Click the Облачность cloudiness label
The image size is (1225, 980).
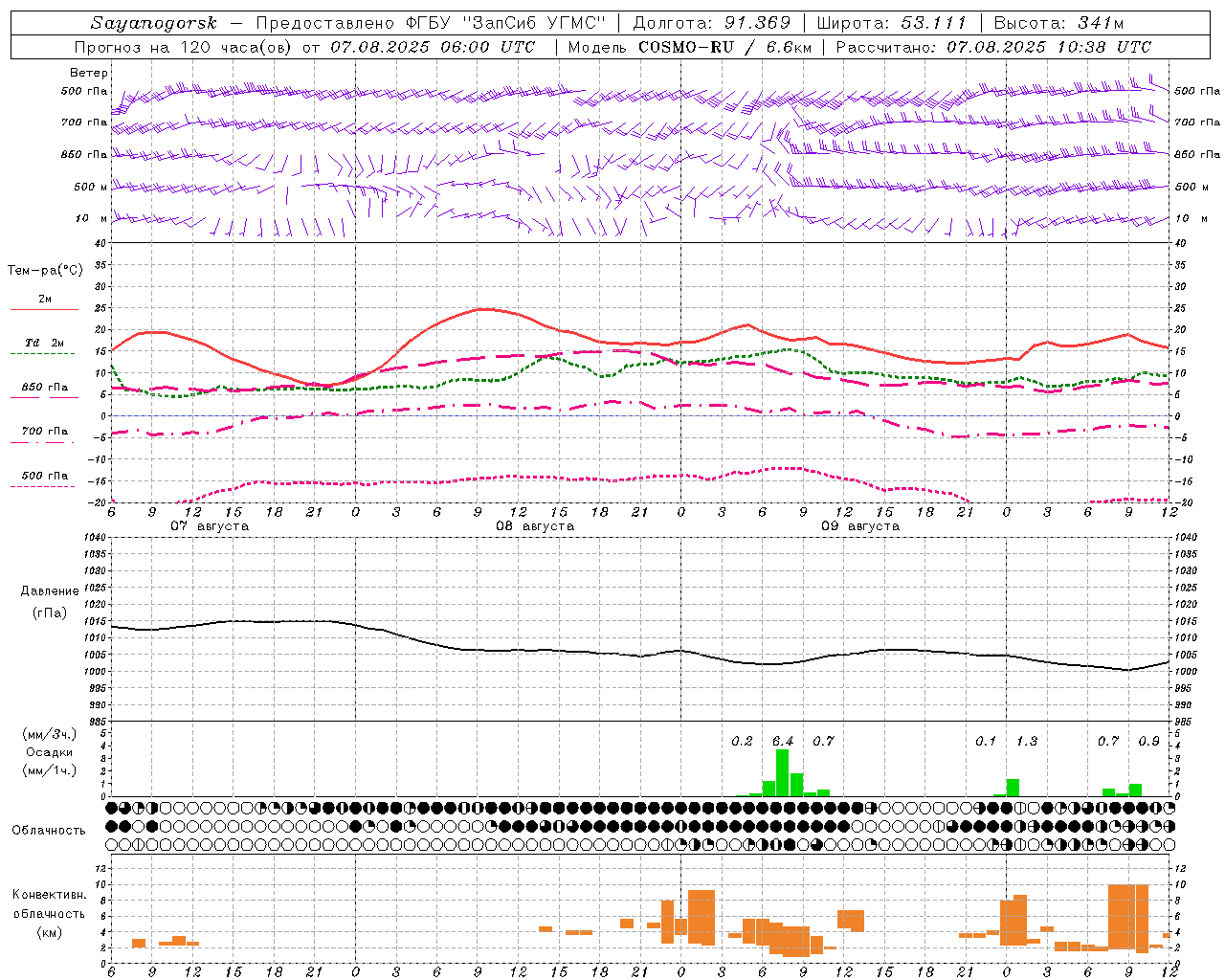coord(48,831)
